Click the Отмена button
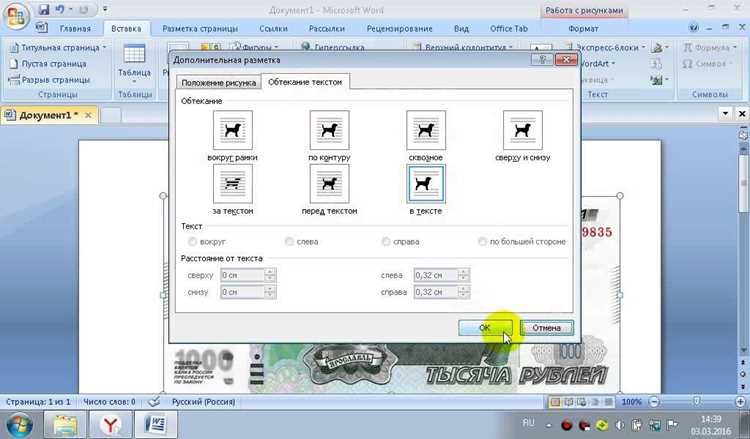750x439 pixels. point(547,328)
